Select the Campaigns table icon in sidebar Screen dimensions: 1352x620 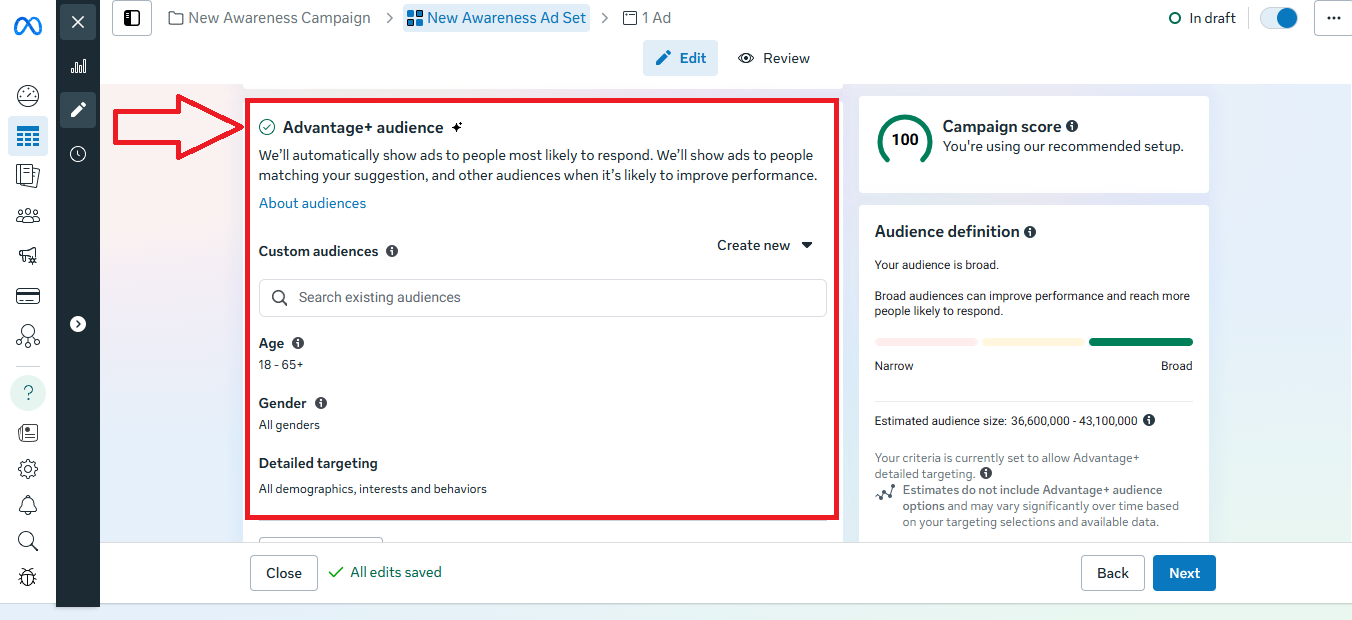click(28, 136)
